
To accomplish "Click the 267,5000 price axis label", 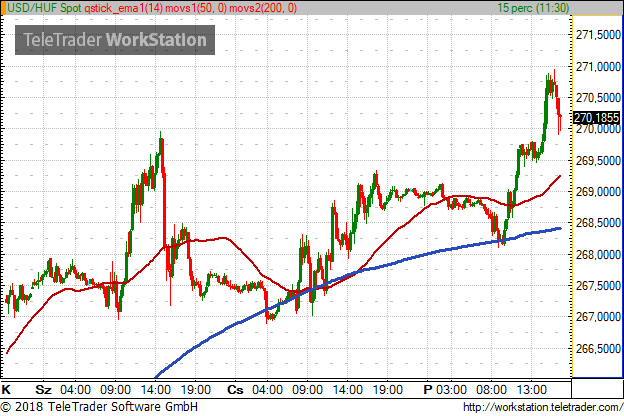I will pos(598,286).
